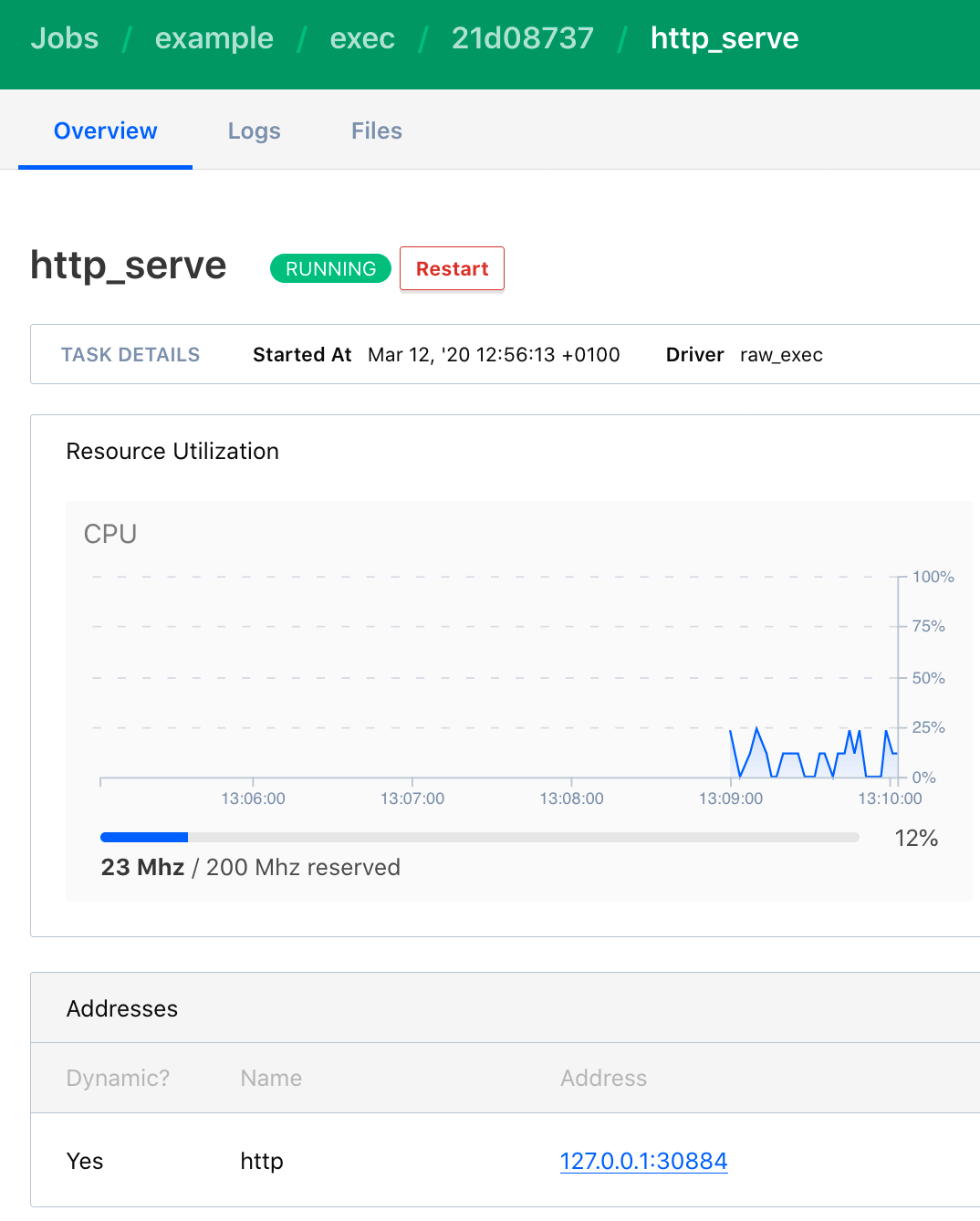
Task: Click the 13:07:00 time axis label
Action: [412, 798]
